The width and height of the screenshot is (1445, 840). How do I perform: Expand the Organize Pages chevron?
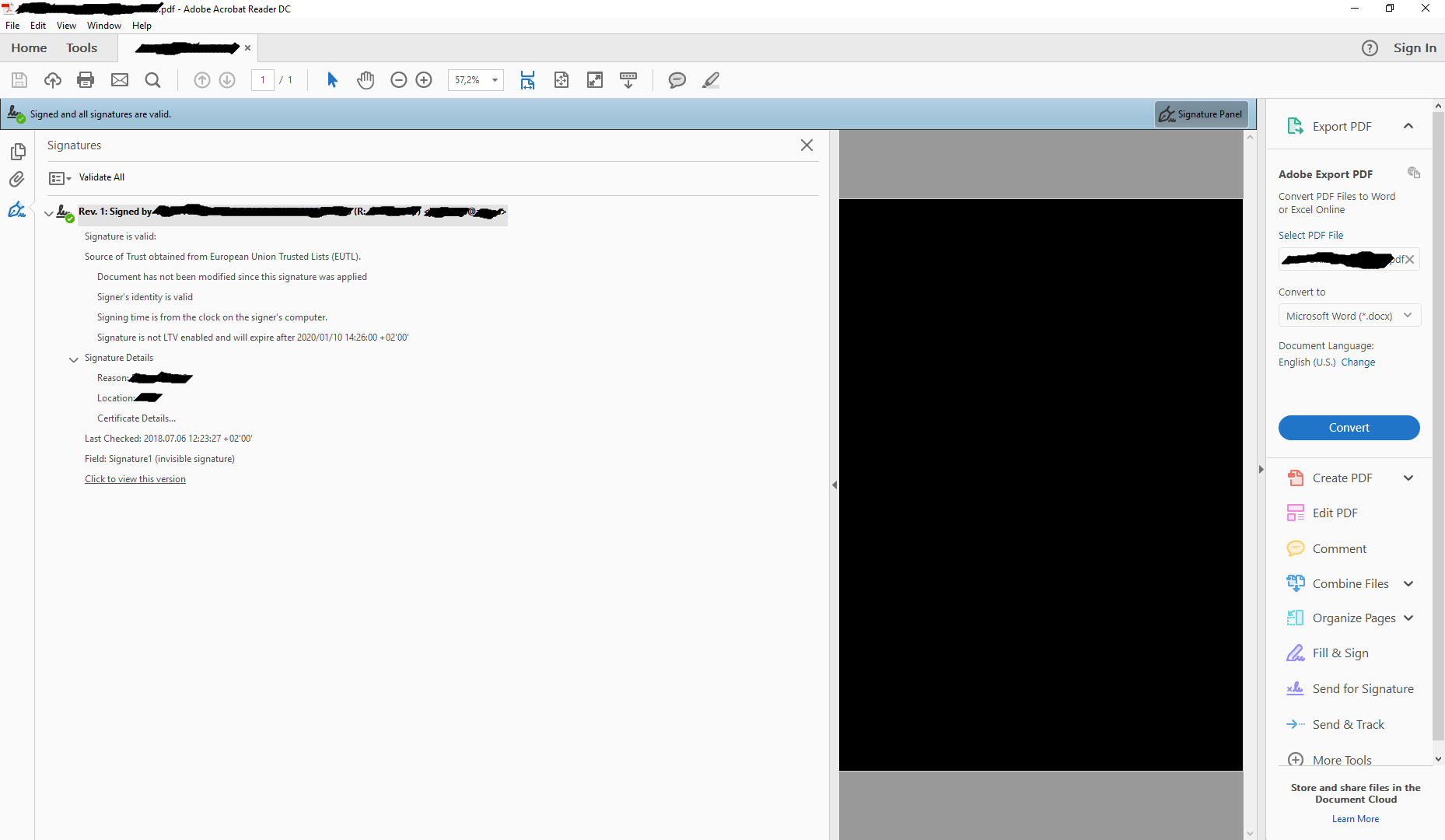(x=1408, y=618)
